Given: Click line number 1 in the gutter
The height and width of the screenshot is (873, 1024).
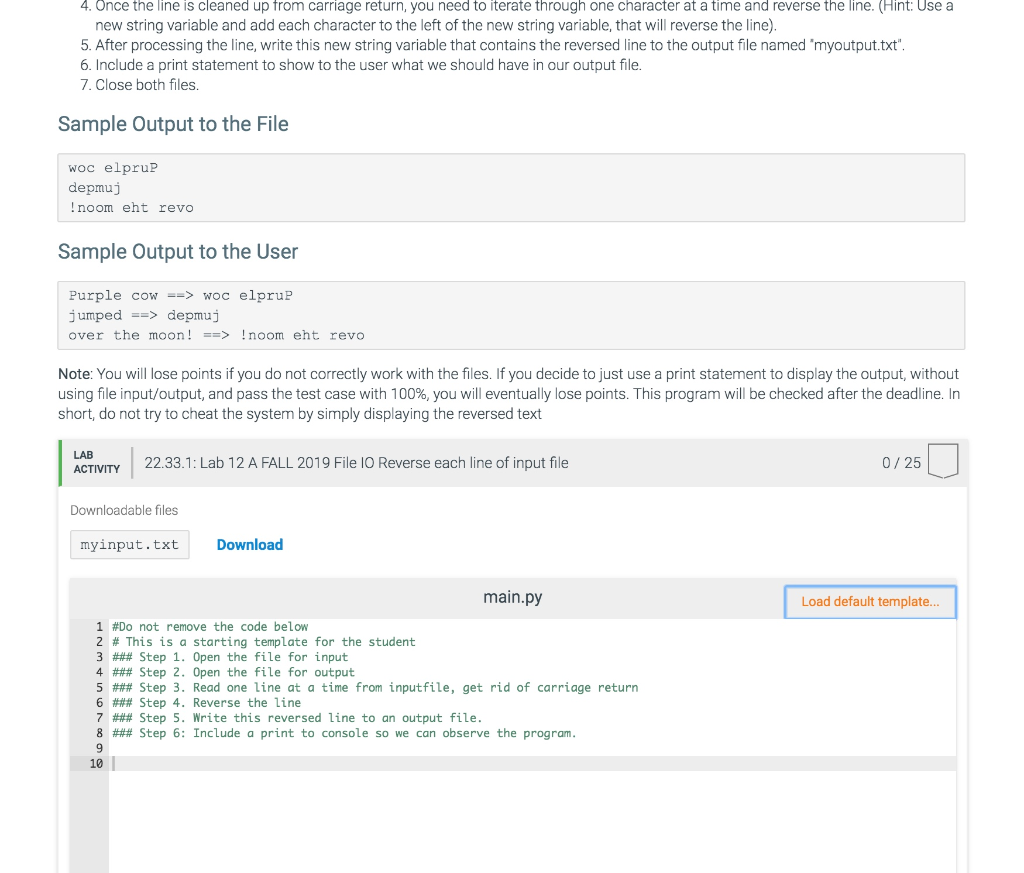Looking at the screenshot, I should click(x=98, y=627).
